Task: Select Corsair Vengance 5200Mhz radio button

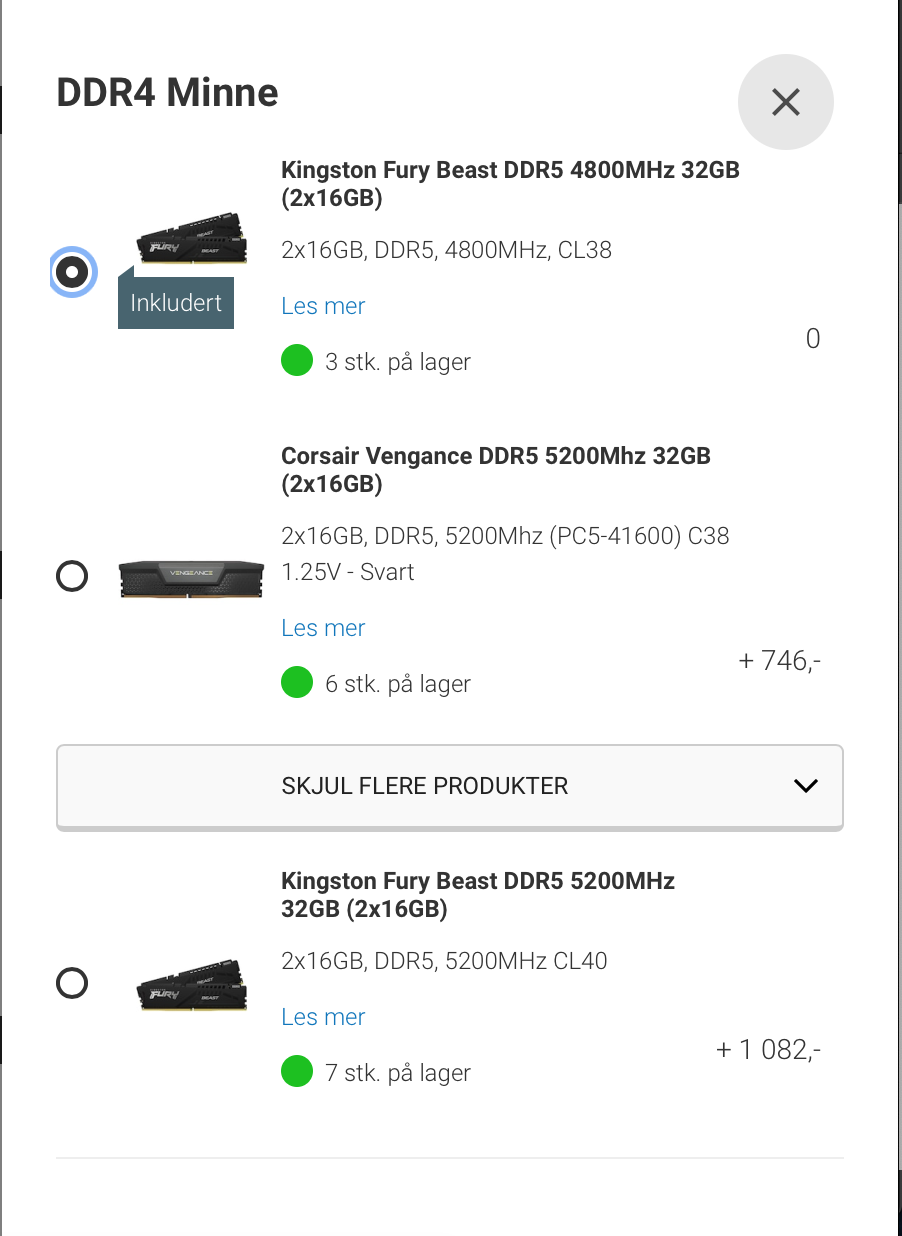Action: pyautogui.click(x=72, y=577)
